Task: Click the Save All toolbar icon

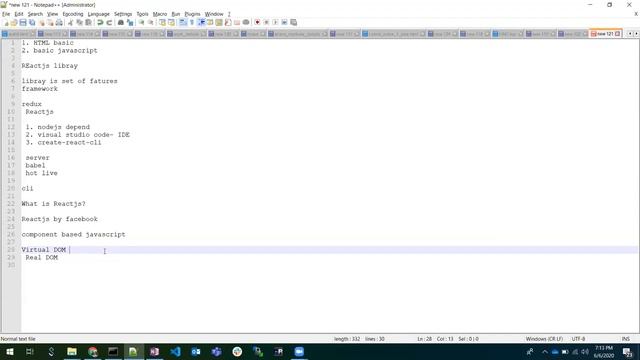Action: tap(32, 22)
